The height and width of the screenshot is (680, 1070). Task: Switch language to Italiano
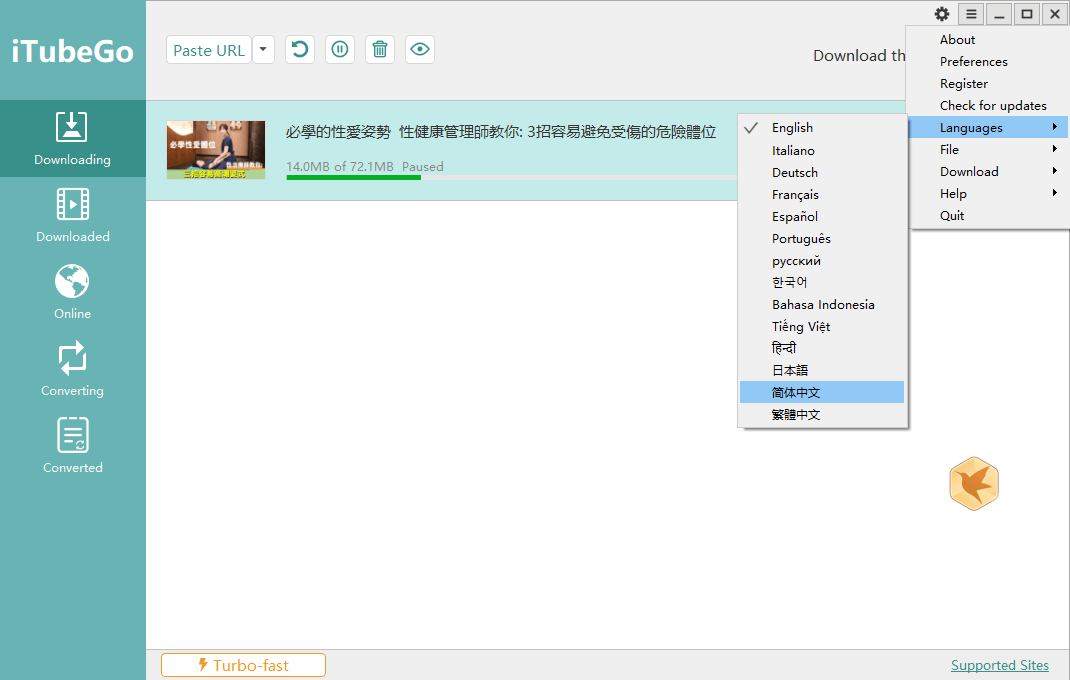pyautogui.click(x=822, y=150)
